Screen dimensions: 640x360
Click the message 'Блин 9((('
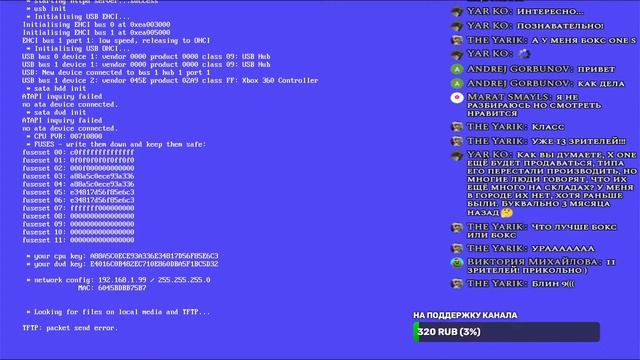[x=553, y=284]
